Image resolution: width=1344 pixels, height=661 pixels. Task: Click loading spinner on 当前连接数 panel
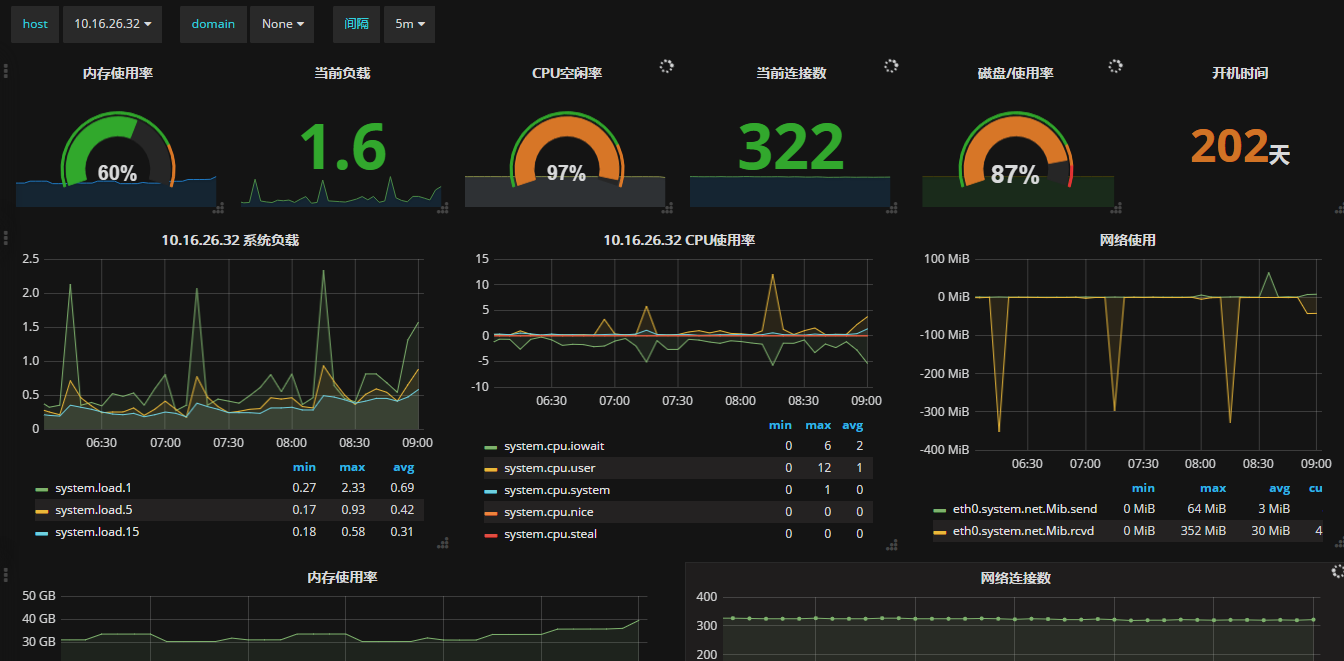point(891,66)
